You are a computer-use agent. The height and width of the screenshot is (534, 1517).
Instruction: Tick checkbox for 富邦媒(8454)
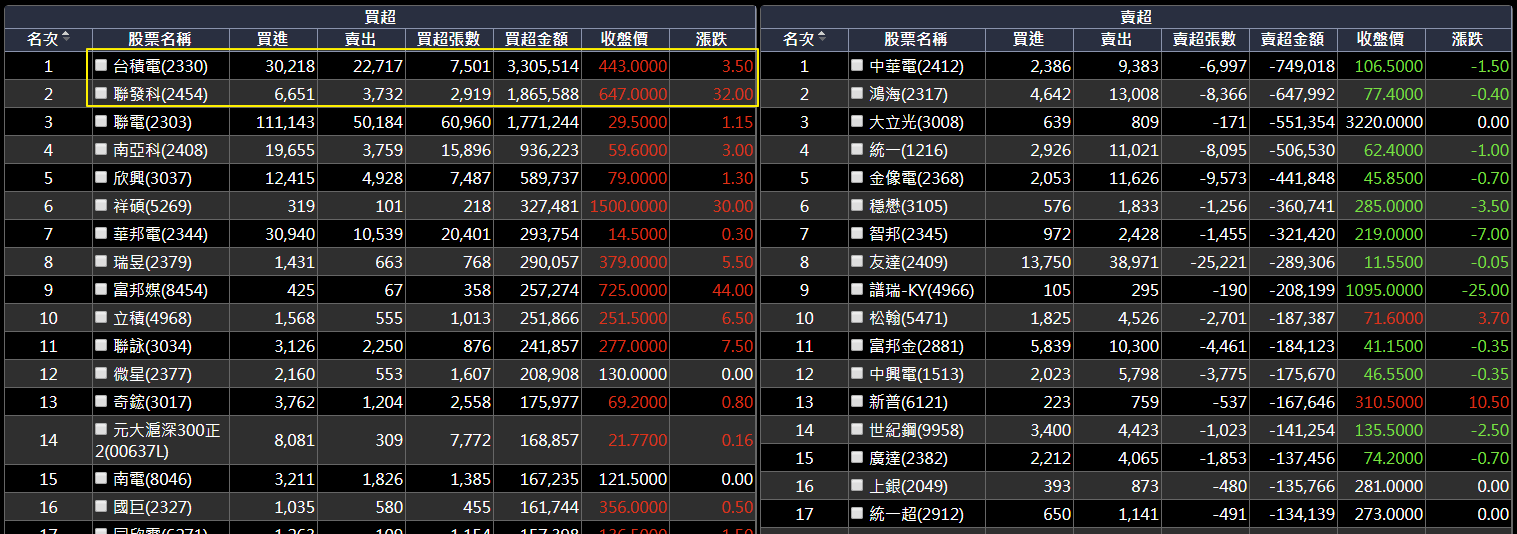point(101,289)
